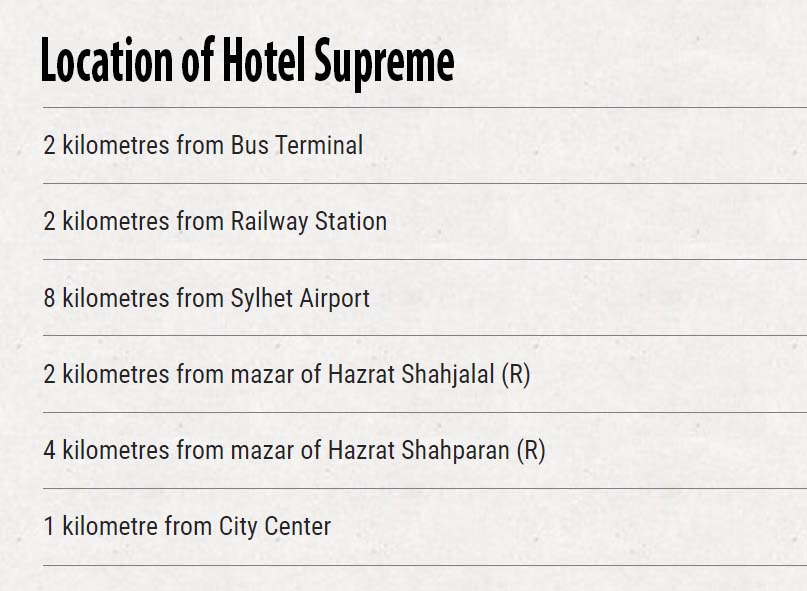Viewport: 807px width, 591px height.
Task: Select the "City Center" text
Action: [x=275, y=527]
